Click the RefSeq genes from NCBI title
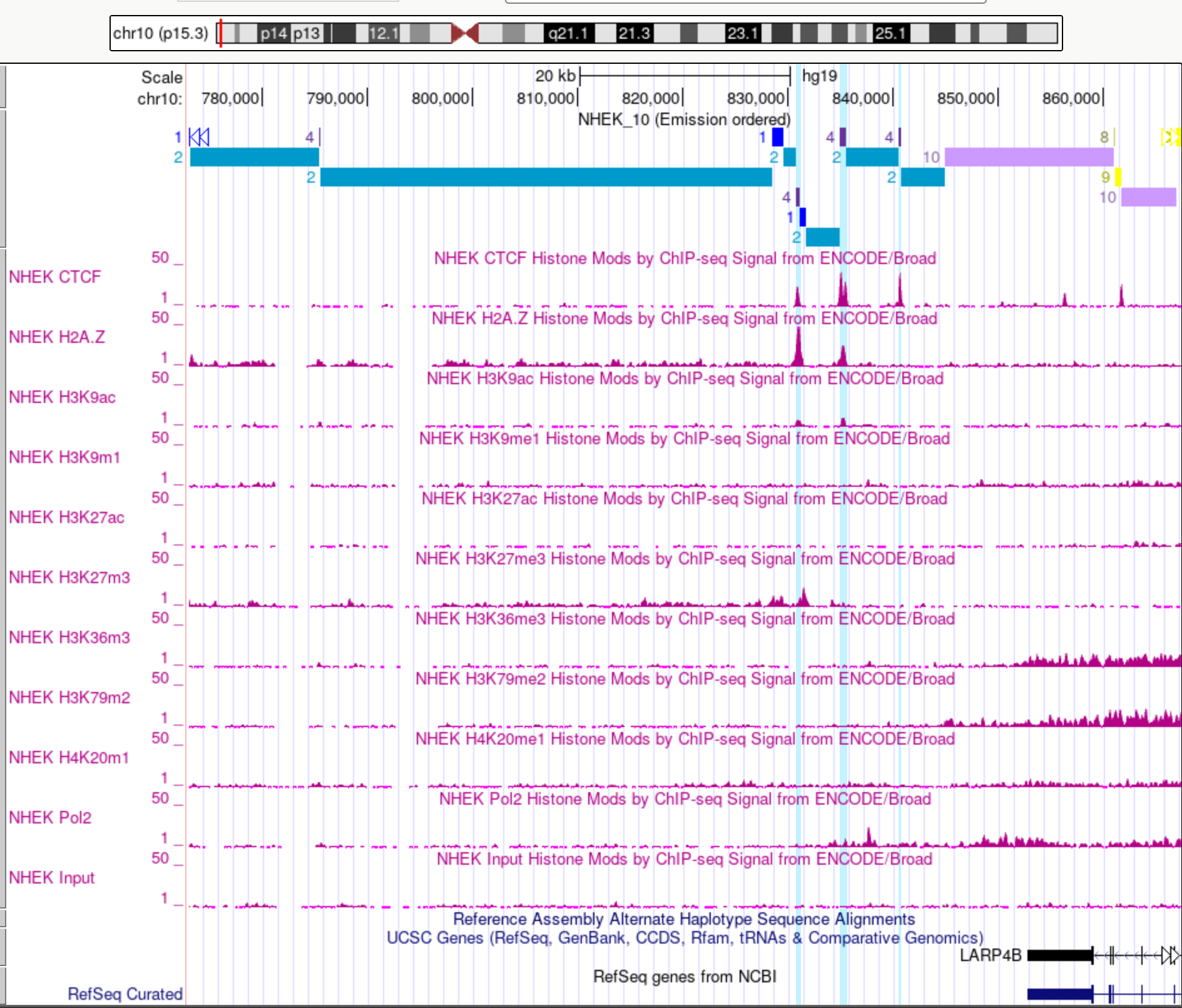This screenshot has height=1008, width=1182. 685,976
